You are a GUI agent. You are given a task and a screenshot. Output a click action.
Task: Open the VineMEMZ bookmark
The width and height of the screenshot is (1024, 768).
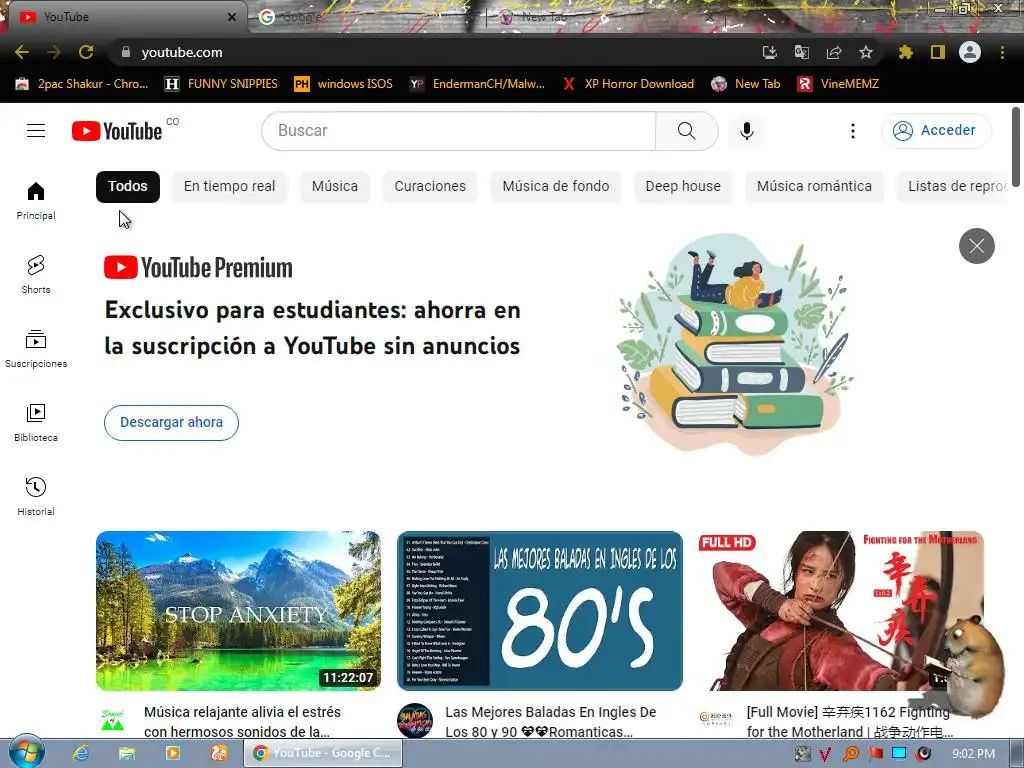point(839,84)
